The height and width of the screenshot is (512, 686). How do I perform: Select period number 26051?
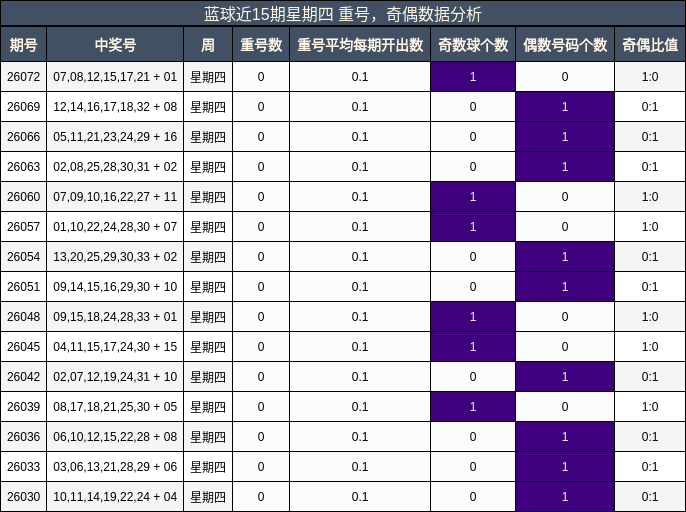[23, 287]
